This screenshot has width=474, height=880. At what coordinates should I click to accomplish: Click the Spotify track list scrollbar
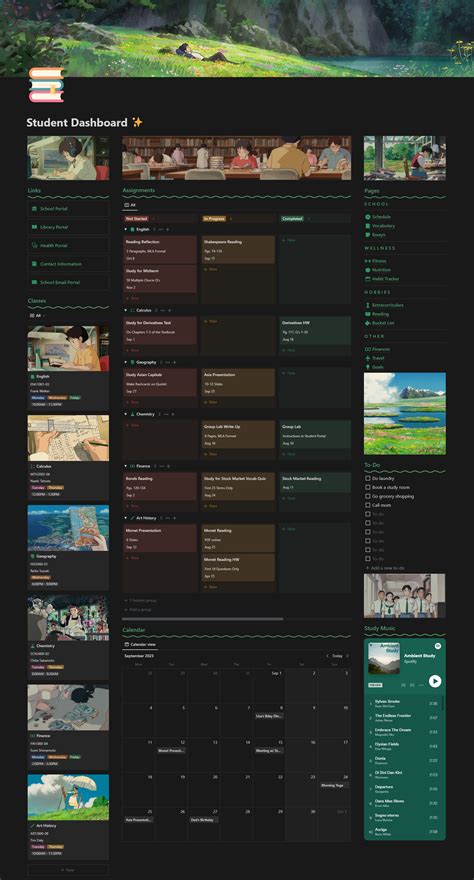coord(443,703)
